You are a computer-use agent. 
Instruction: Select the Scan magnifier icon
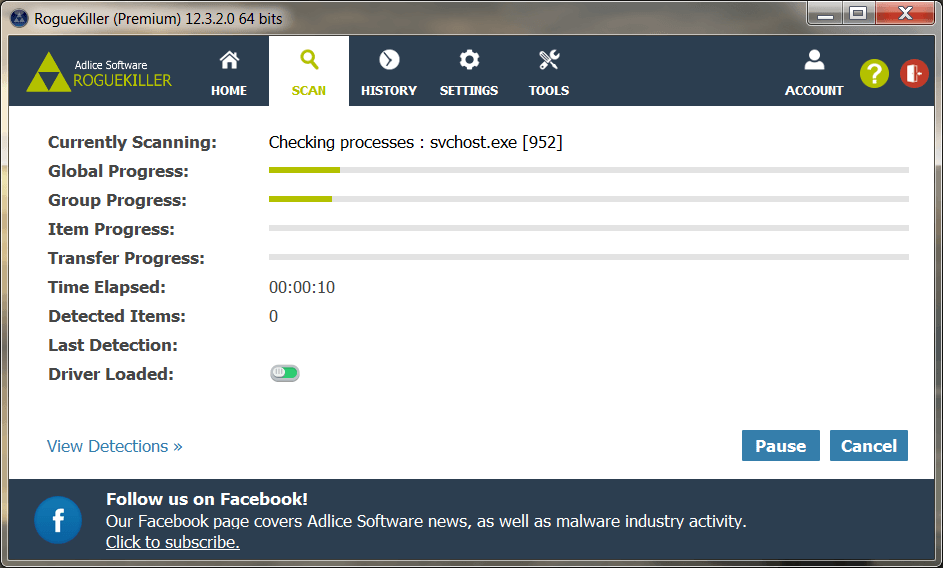click(x=309, y=61)
